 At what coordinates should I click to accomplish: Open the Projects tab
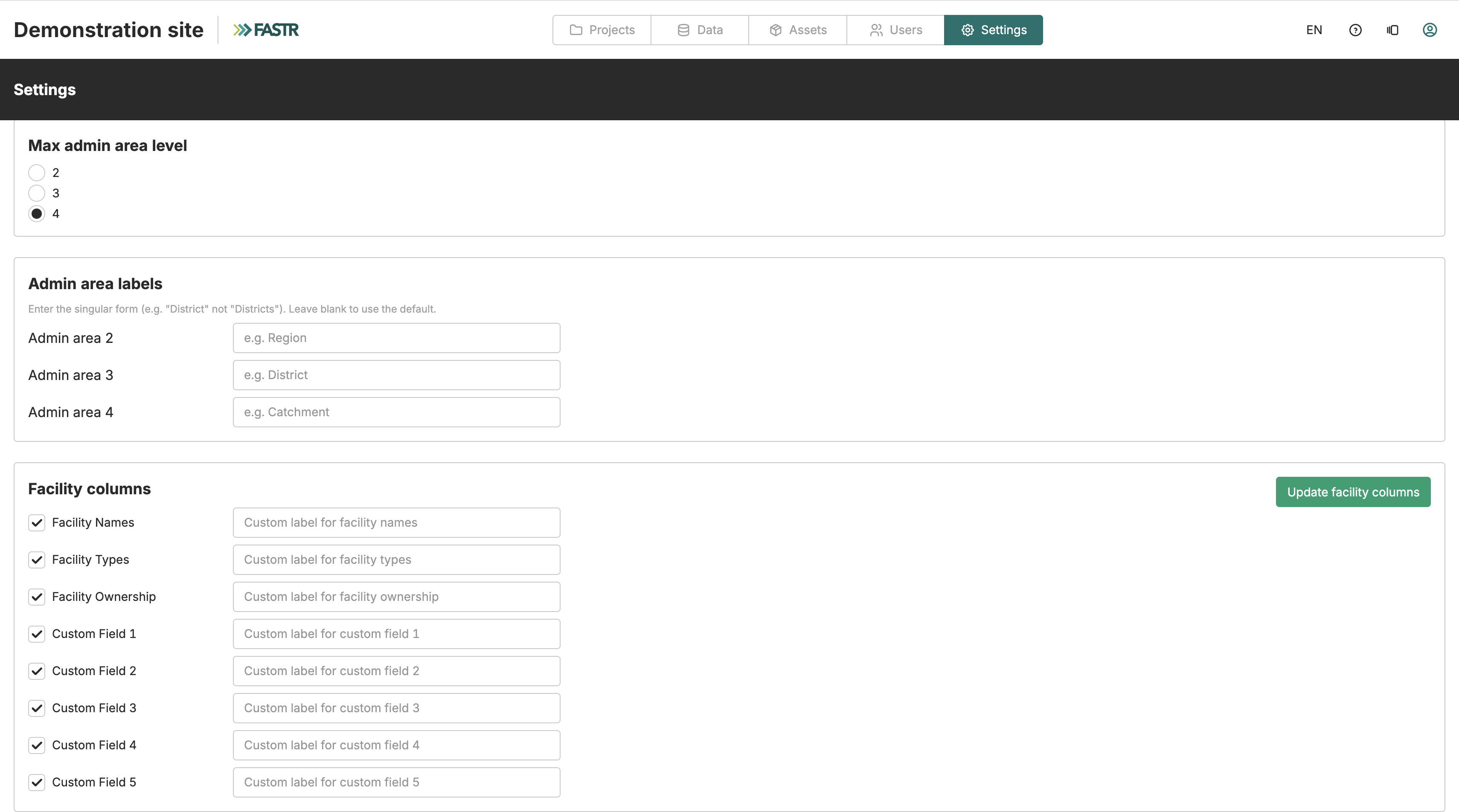[602, 30]
